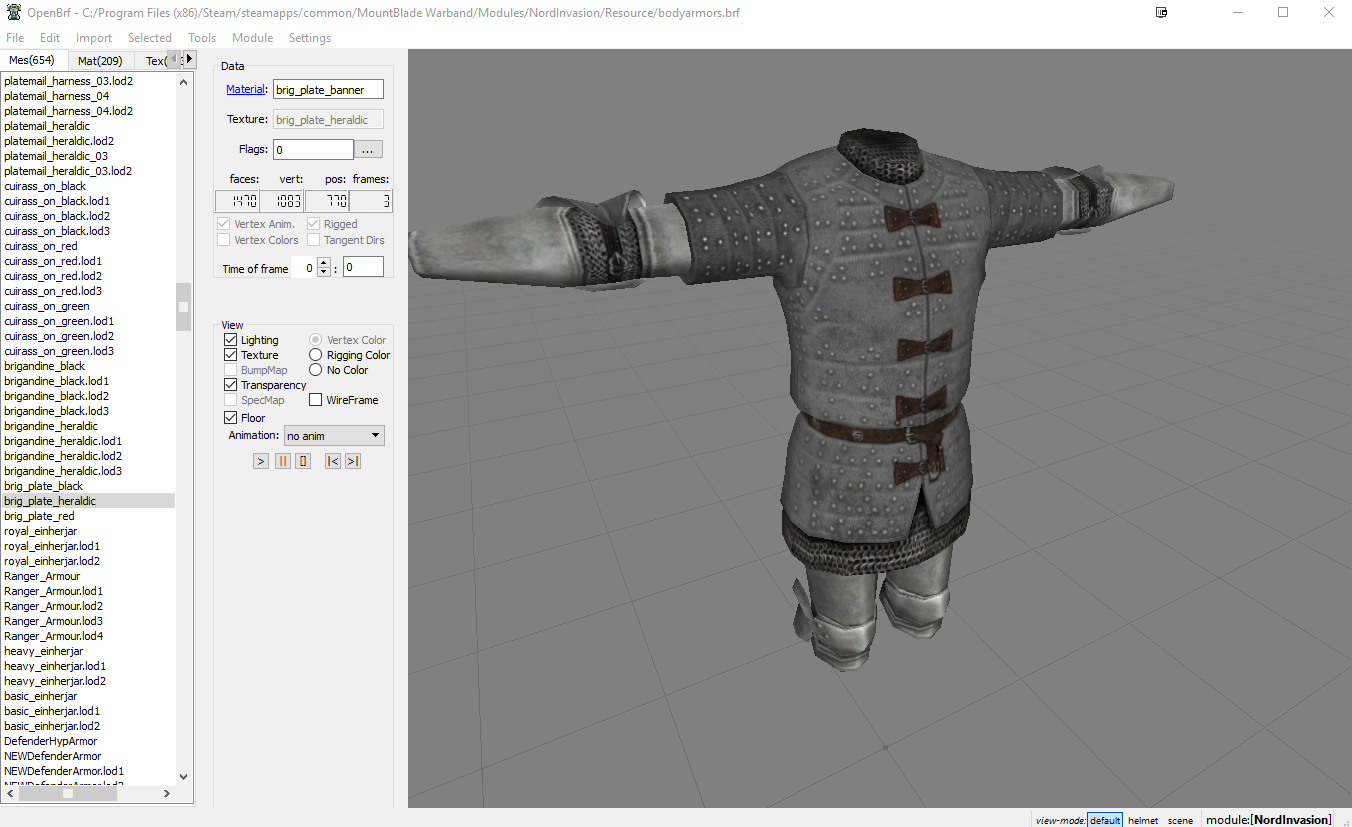Open the Edit menu
Image resolution: width=1352 pixels, height=827 pixels.
(x=50, y=38)
